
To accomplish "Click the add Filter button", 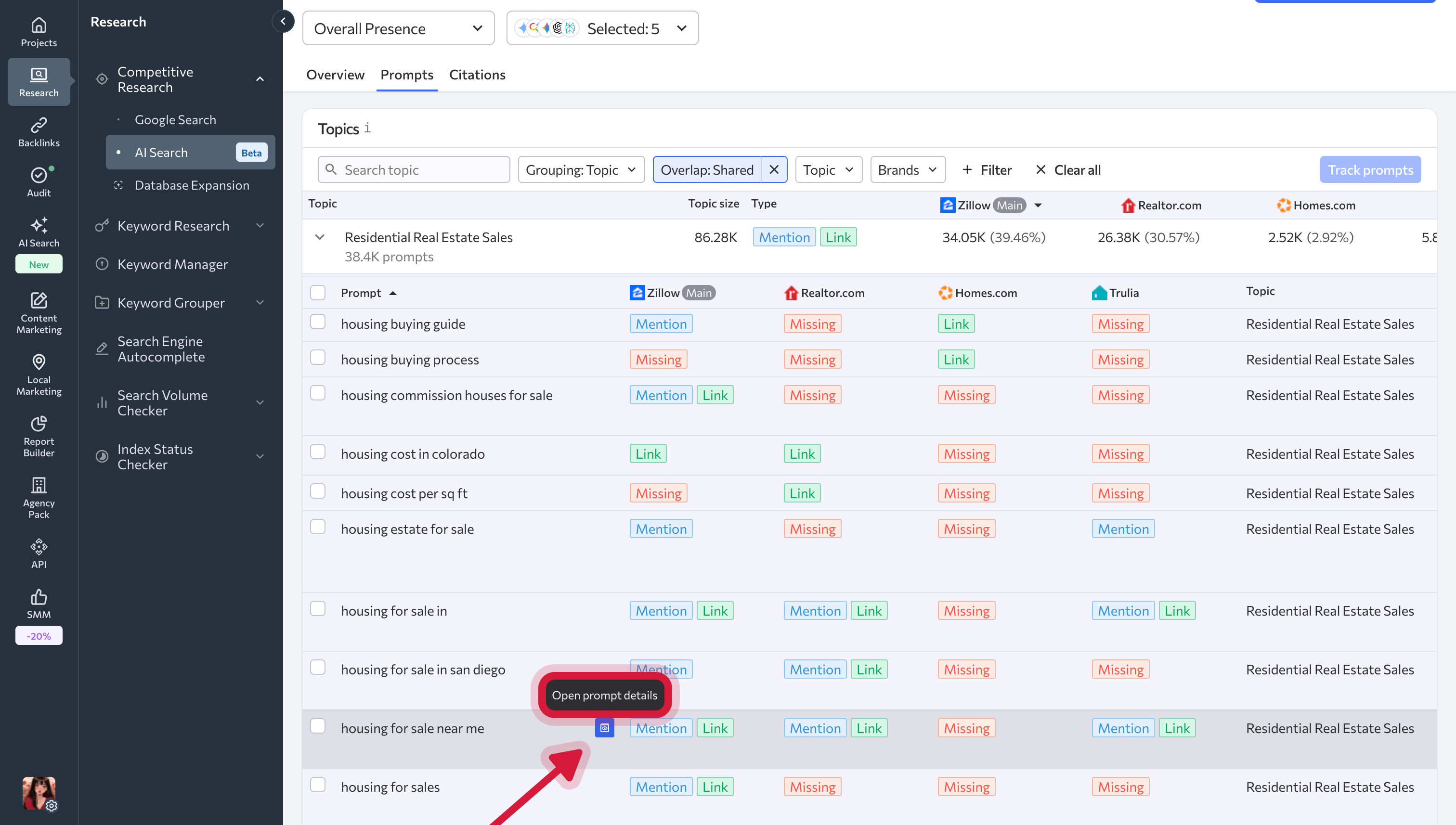I will (987, 169).
